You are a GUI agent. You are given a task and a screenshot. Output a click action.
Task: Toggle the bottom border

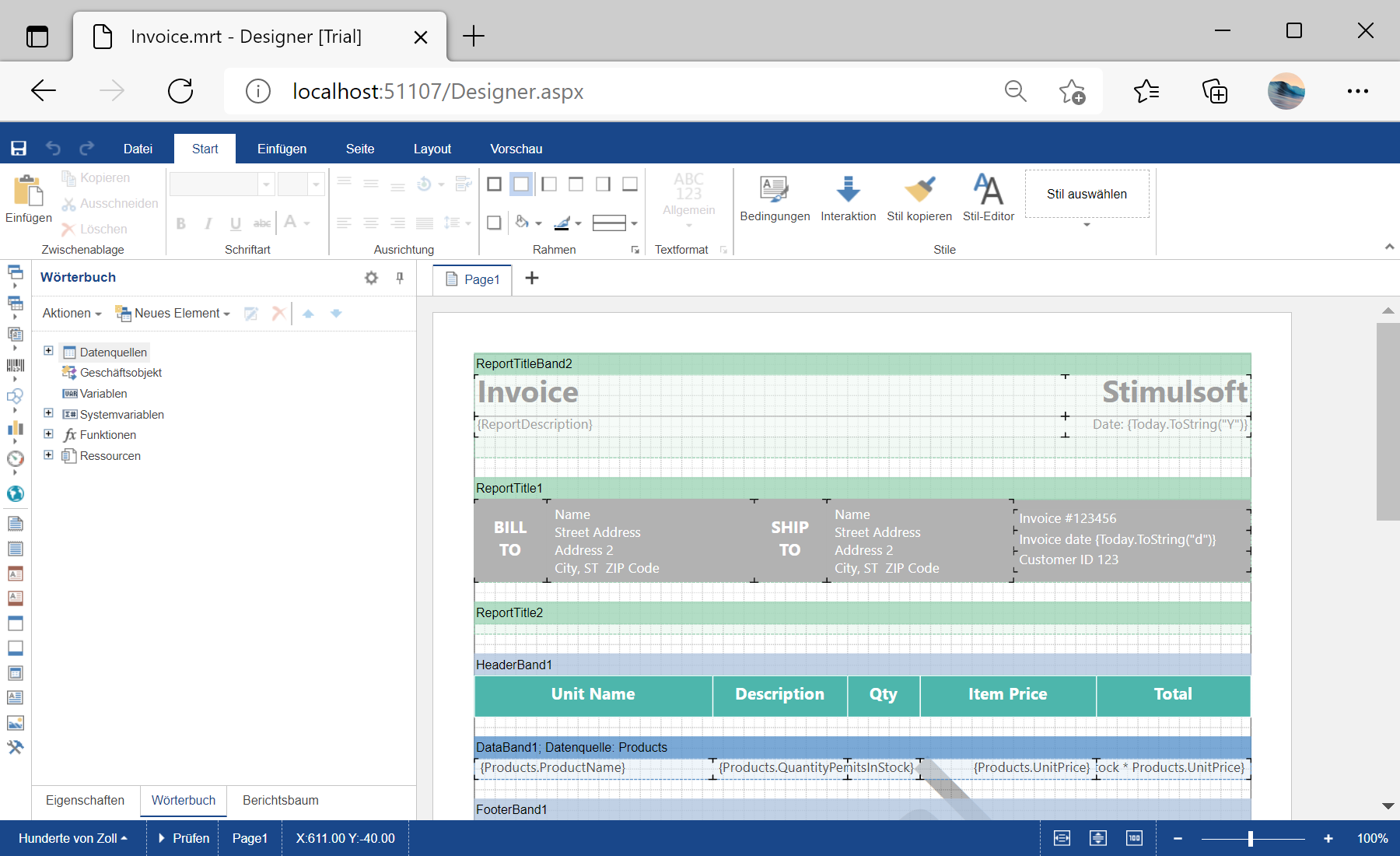point(630,184)
